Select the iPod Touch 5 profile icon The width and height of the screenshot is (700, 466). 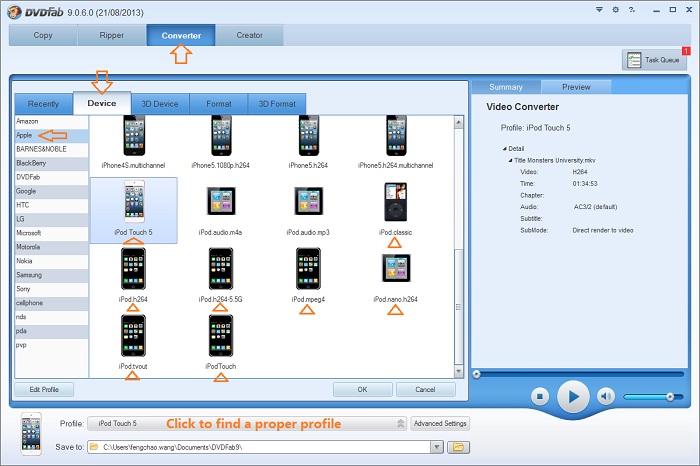pos(134,201)
